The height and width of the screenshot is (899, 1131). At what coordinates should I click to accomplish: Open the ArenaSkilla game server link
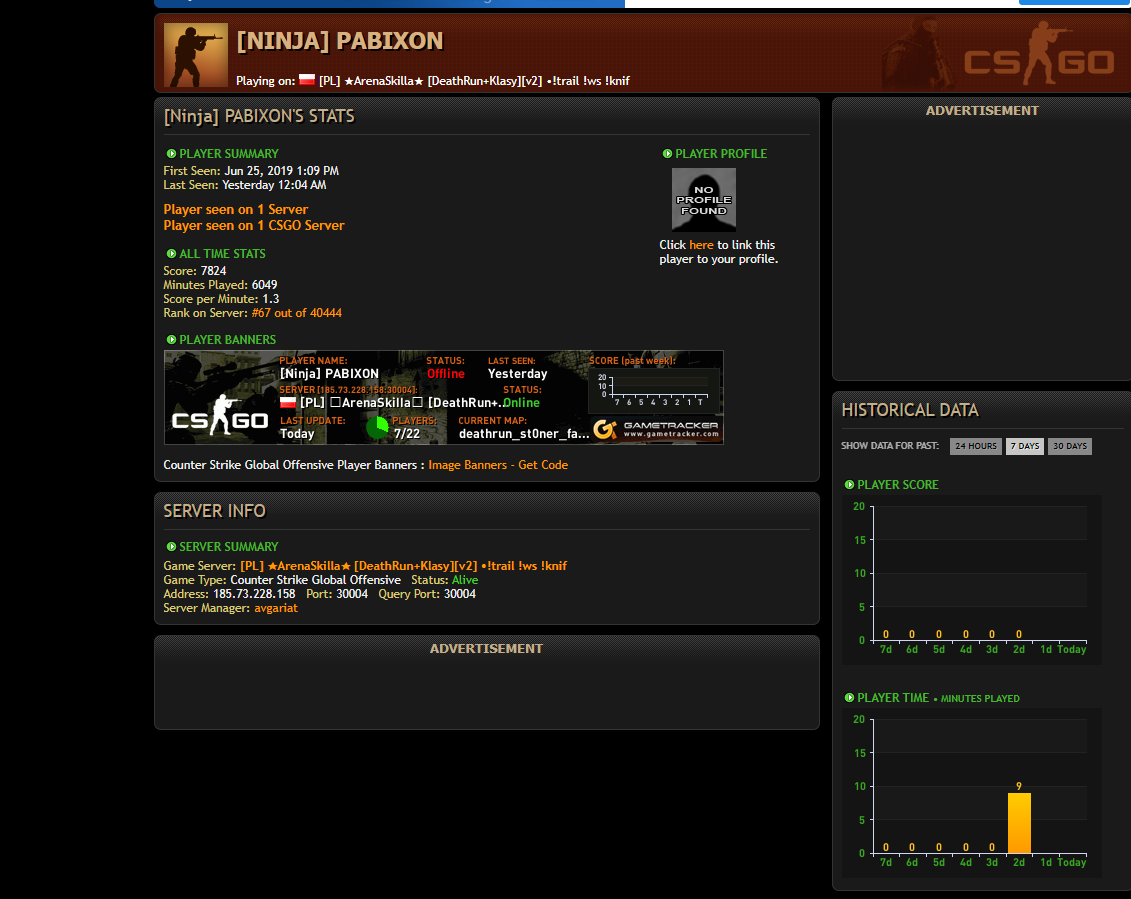click(x=403, y=566)
